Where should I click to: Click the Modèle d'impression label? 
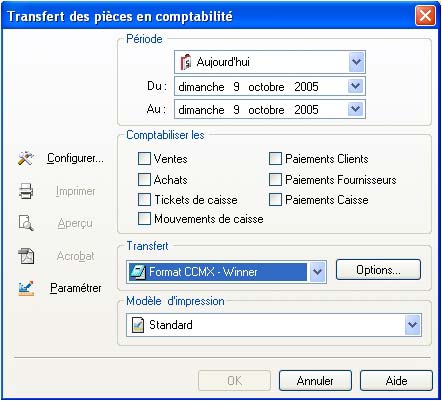click(175, 301)
